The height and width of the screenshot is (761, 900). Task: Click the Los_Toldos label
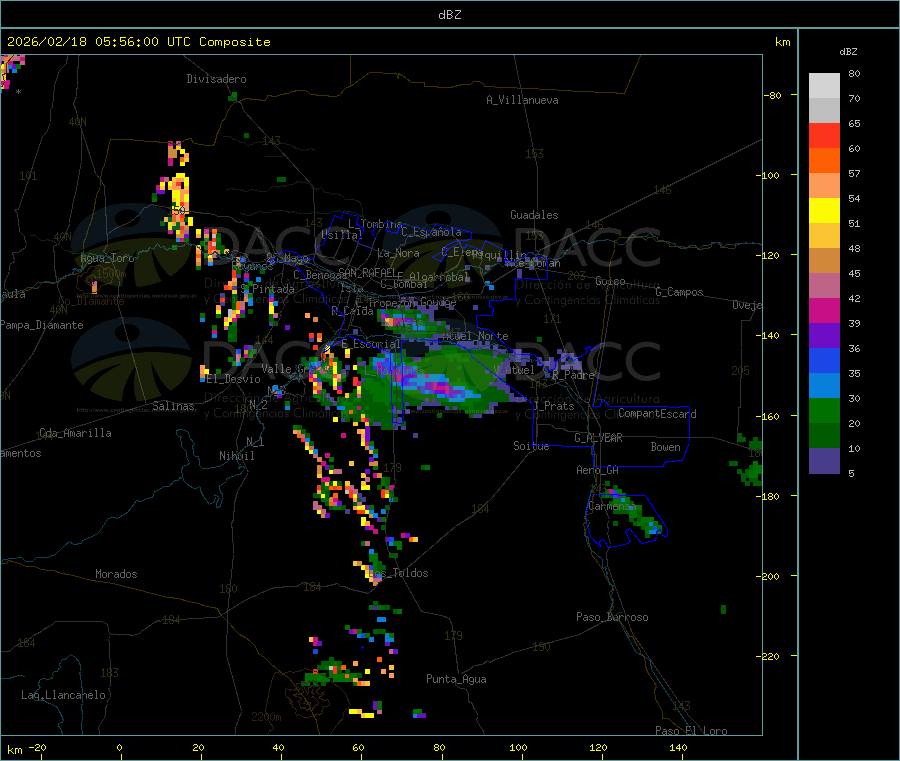[398, 573]
